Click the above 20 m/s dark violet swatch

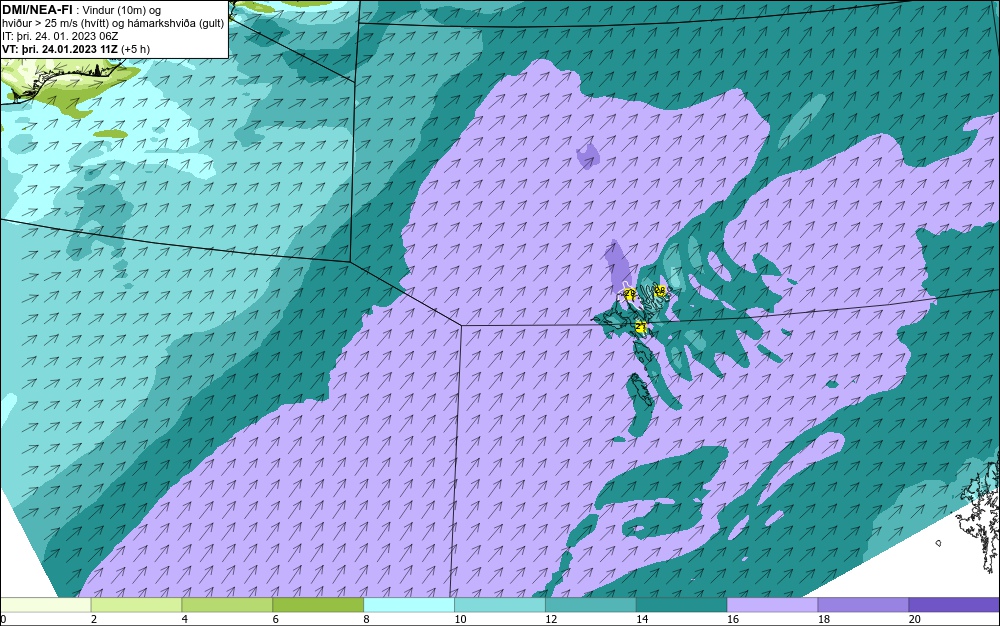pyautogui.click(x=954, y=604)
